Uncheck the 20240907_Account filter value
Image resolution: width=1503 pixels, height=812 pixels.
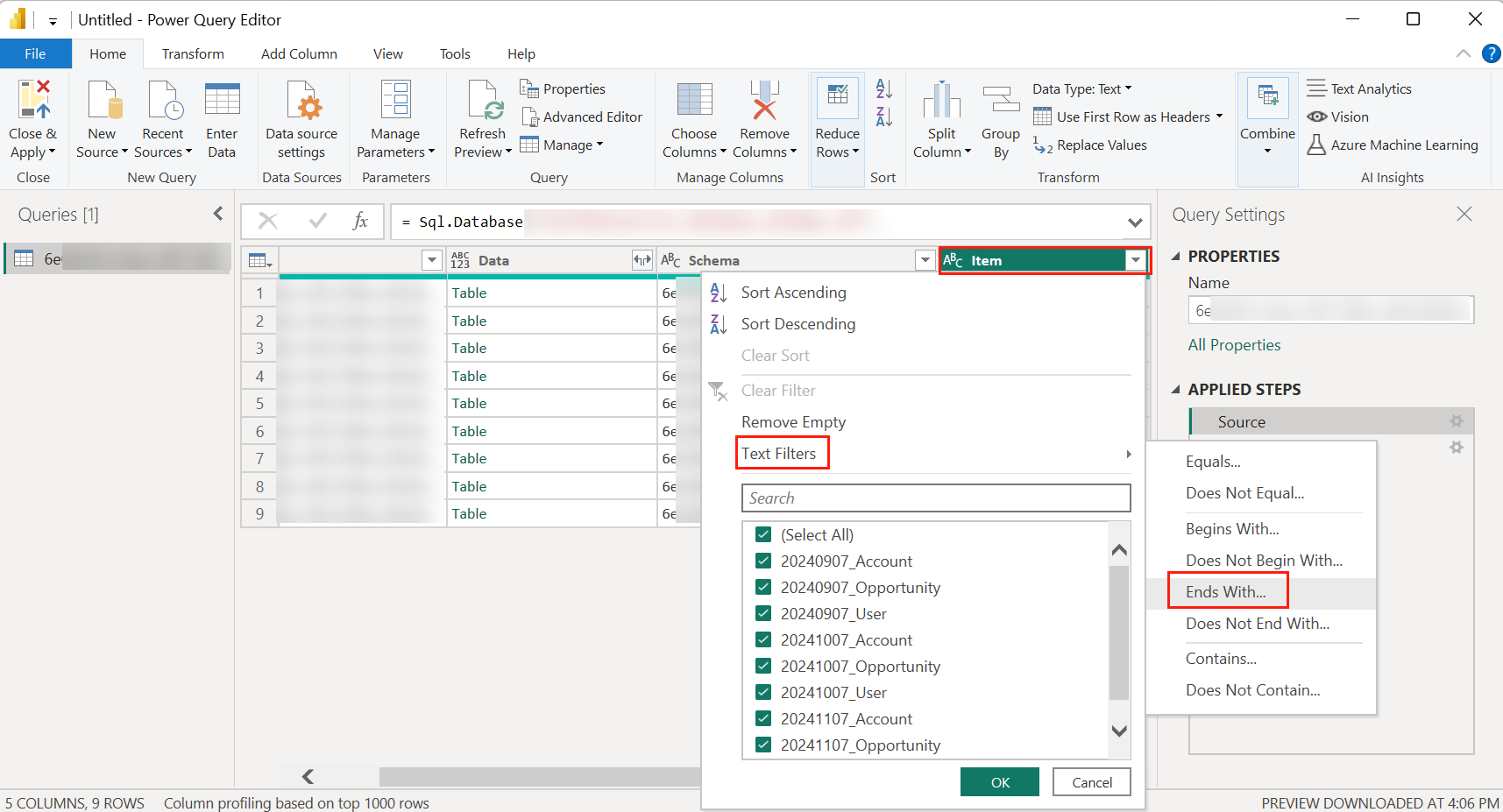[x=763, y=561]
